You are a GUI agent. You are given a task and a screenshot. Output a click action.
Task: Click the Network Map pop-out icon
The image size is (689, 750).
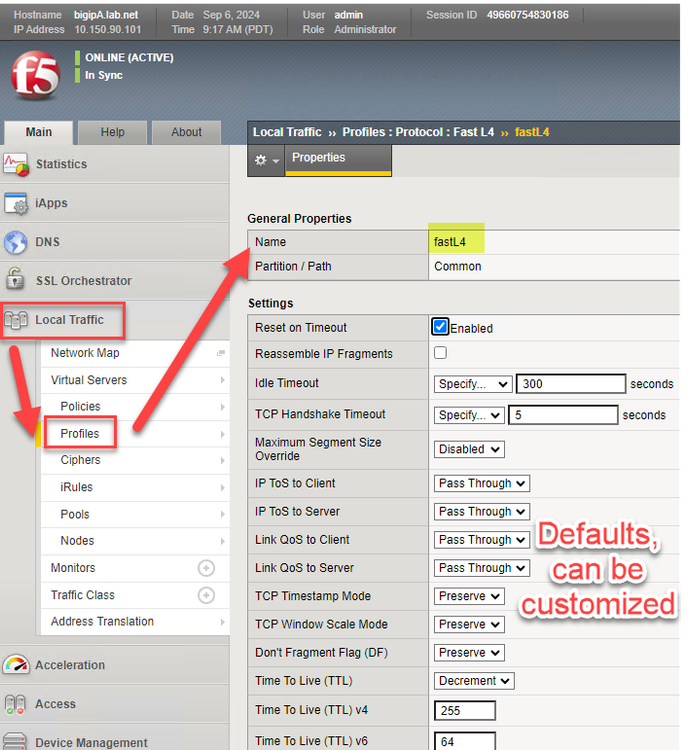pyautogui.click(x=221, y=353)
